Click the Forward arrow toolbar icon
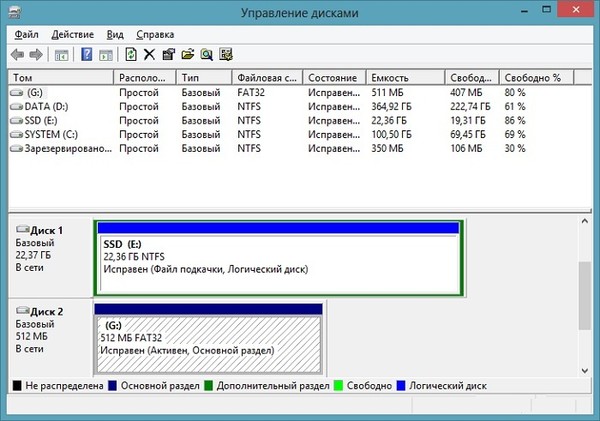 (36, 55)
